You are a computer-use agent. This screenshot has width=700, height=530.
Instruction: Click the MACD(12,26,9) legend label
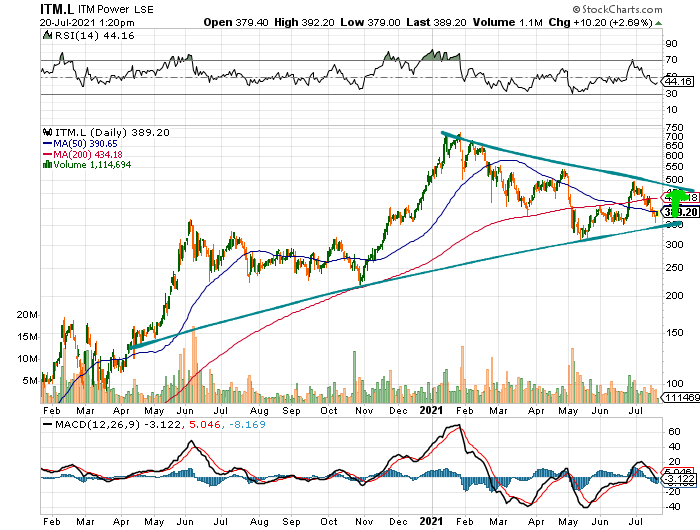(97, 425)
